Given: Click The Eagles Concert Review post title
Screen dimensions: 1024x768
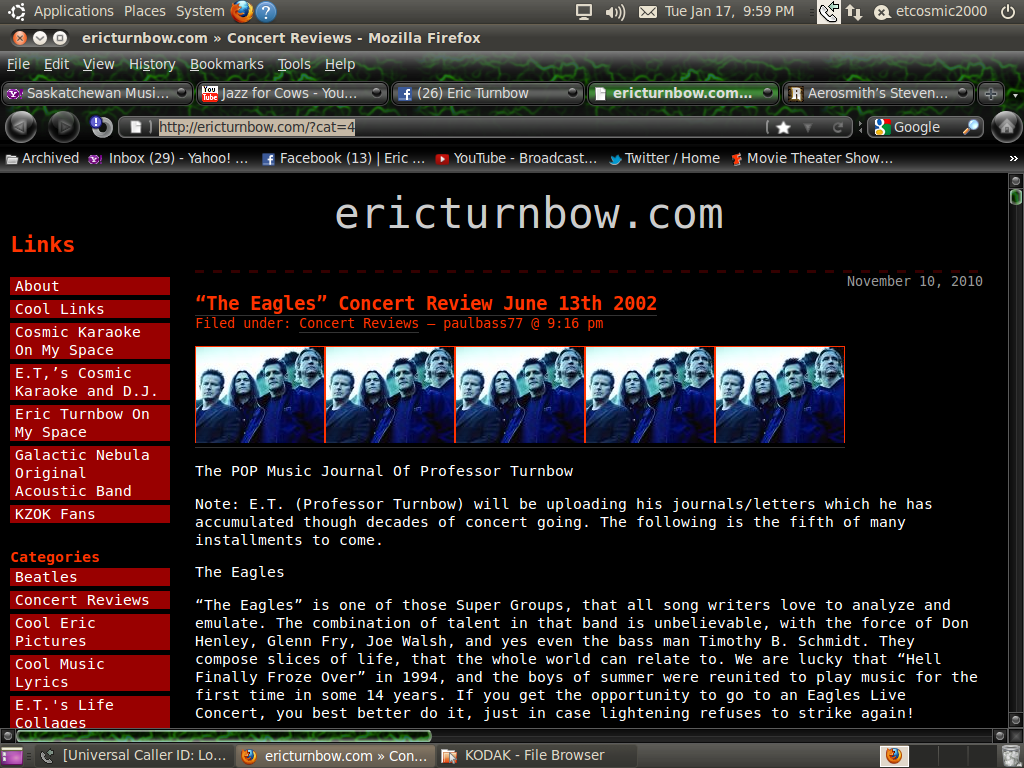Looking at the screenshot, I should (425, 304).
